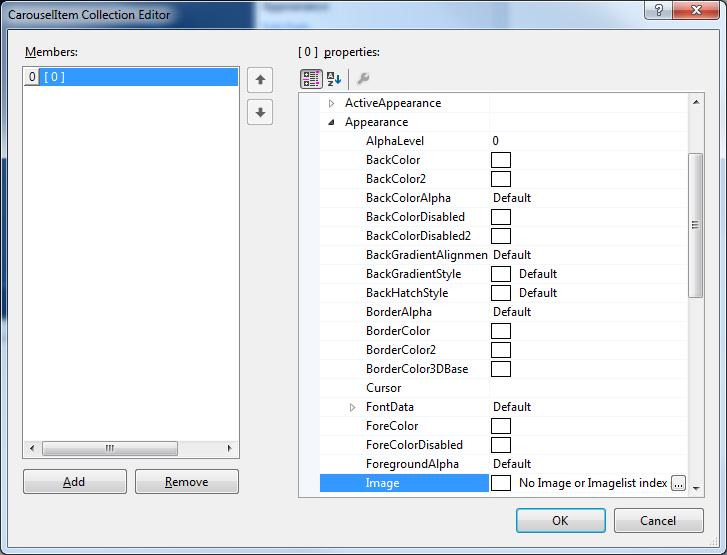Click the property grid vertical scrollbar thumb
727x555 pixels.
[x=695, y=225]
